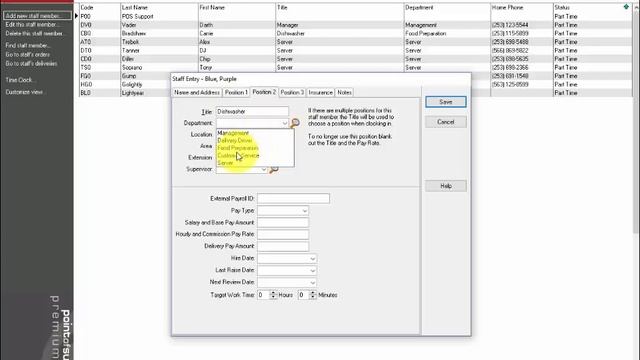
Task: Switch to the Name and Address tab
Action: tap(197, 93)
